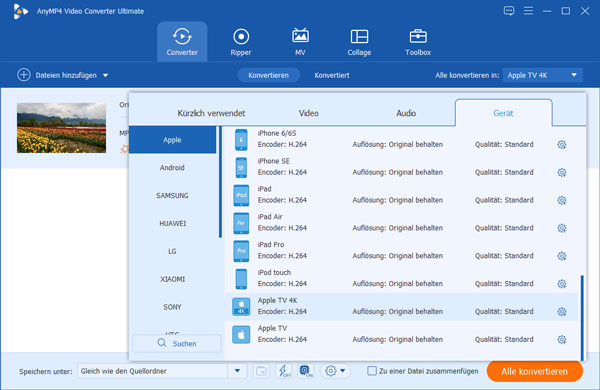Select the Apple TV preset name
The width and height of the screenshot is (600, 390).
tap(272, 328)
